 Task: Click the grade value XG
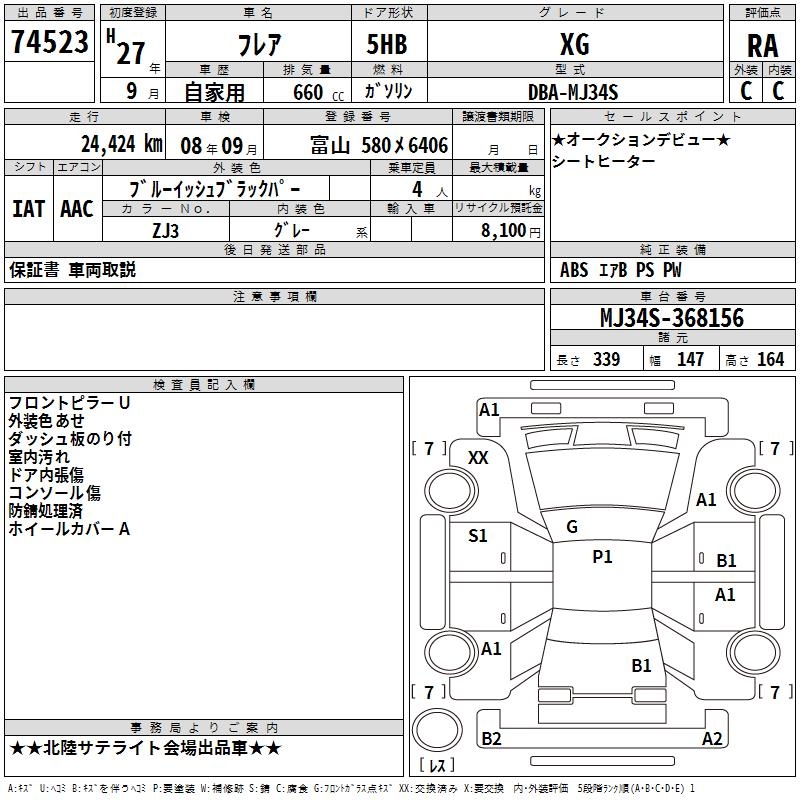coord(574,44)
